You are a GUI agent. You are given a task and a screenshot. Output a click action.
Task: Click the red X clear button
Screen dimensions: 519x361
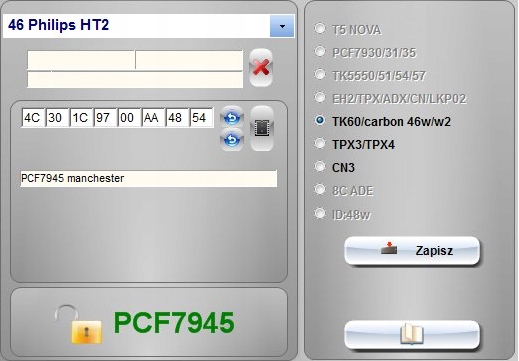click(261, 68)
